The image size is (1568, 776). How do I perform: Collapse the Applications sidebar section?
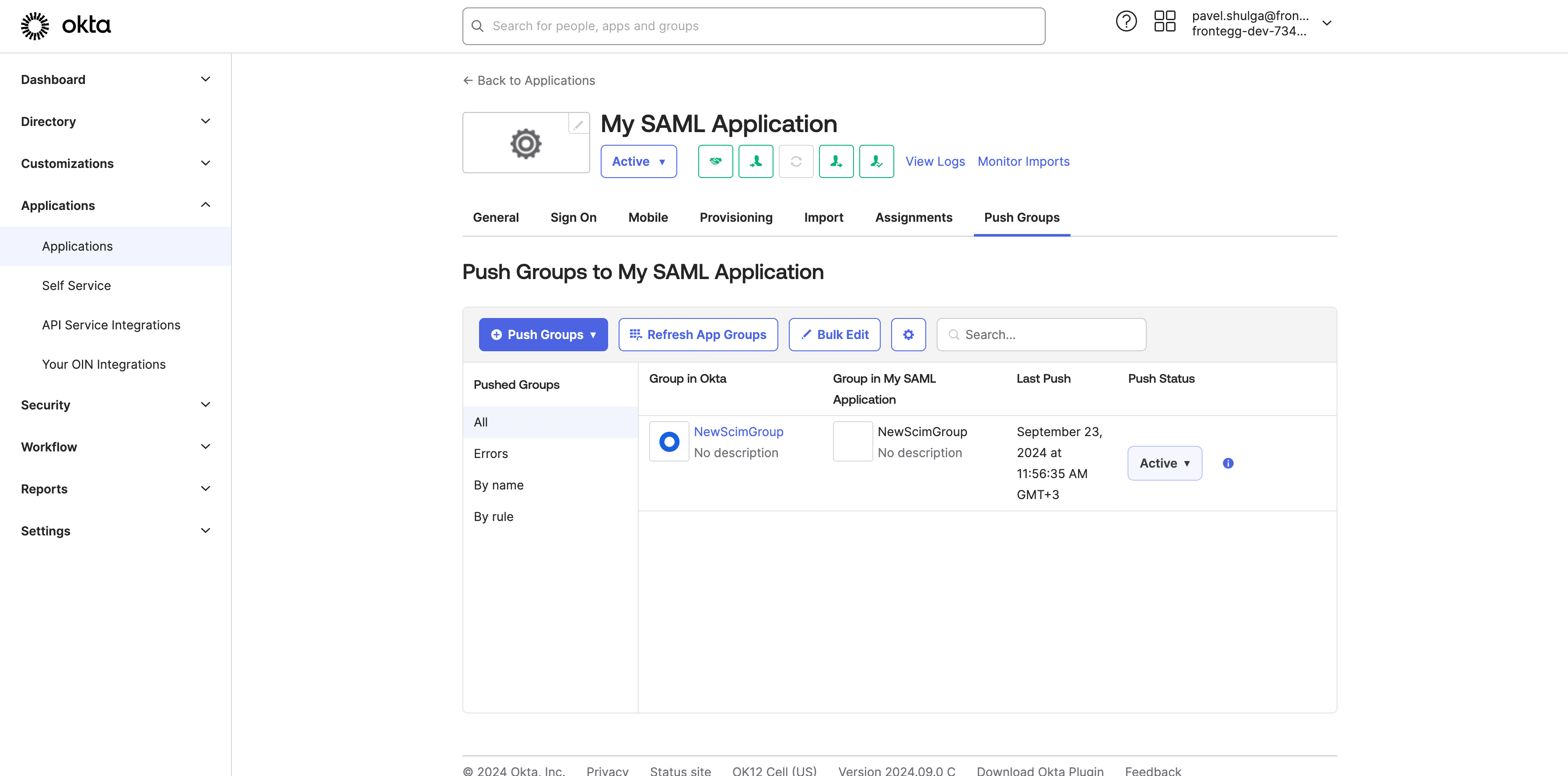click(115, 206)
